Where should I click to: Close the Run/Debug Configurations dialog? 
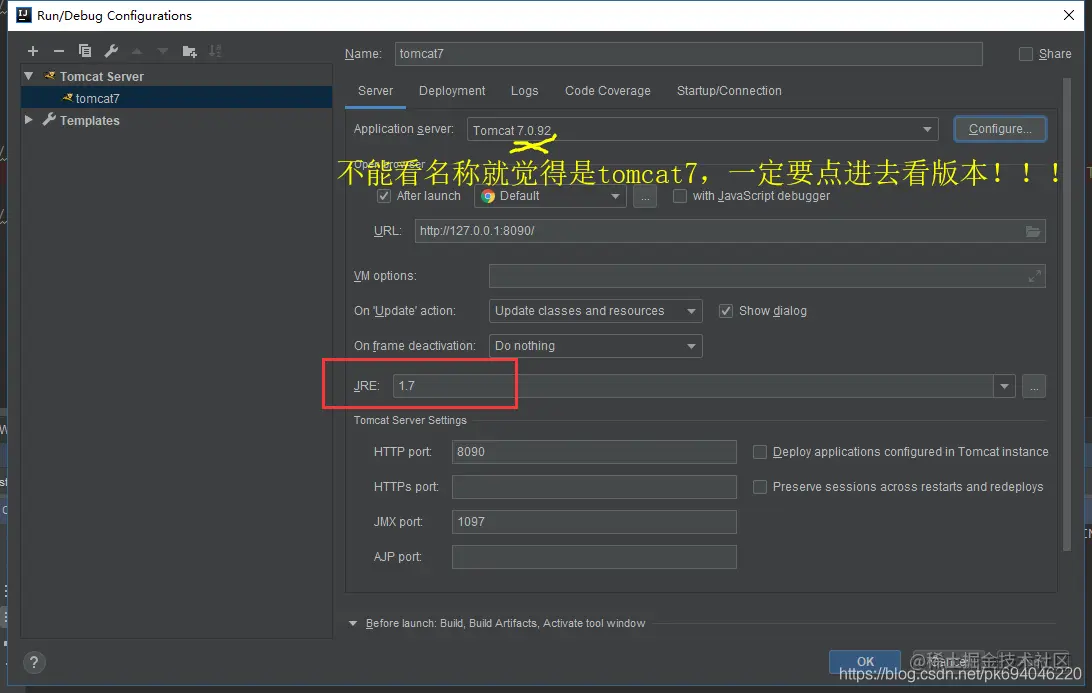coord(1069,15)
